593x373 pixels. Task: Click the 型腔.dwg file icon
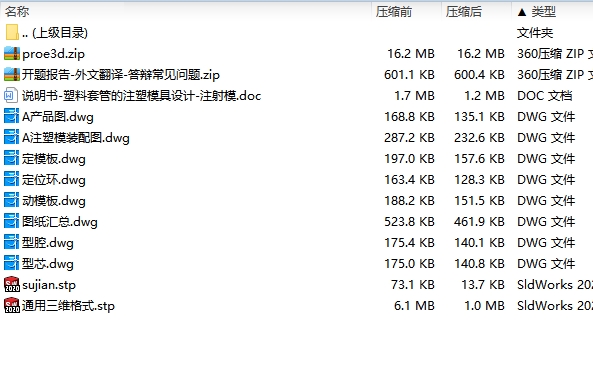click(11, 242)
